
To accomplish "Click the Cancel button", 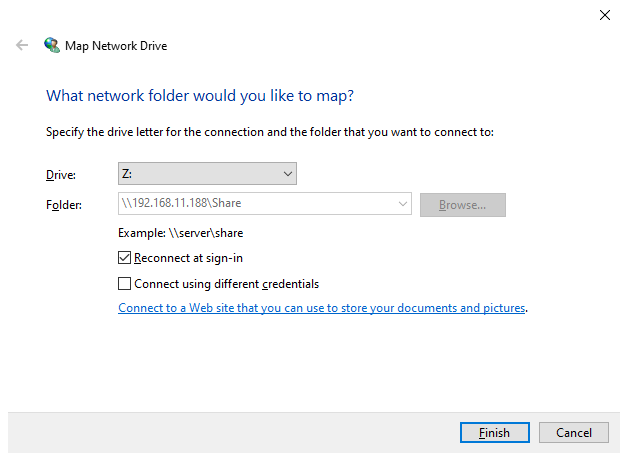I will 574,433.
